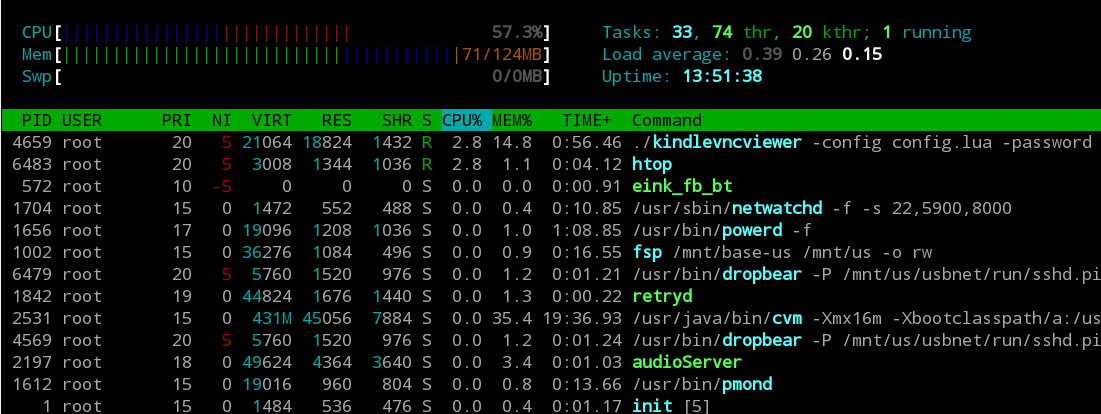Click the Uptime 13:51:38 readout
Screen dimensions: 1101x414
coord(682,76)
